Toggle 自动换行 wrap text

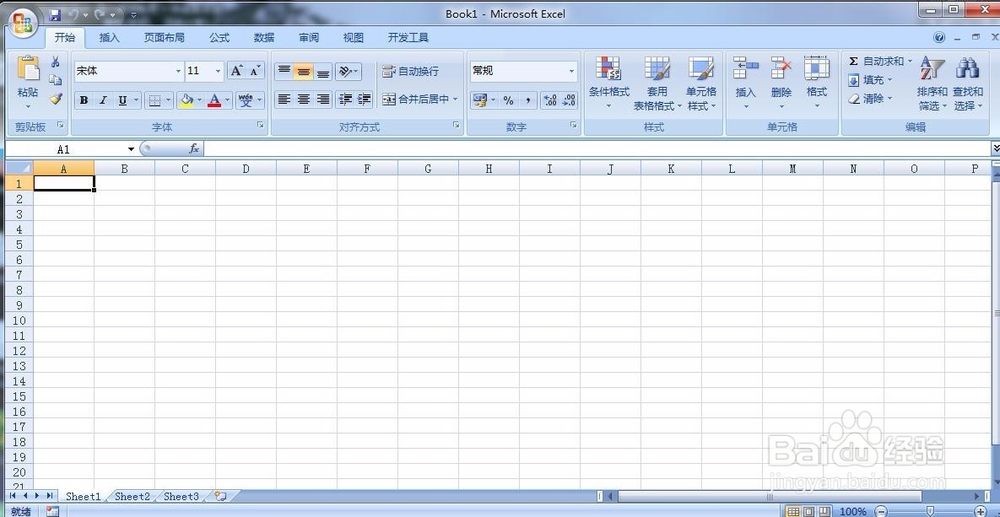pos(411,71)
